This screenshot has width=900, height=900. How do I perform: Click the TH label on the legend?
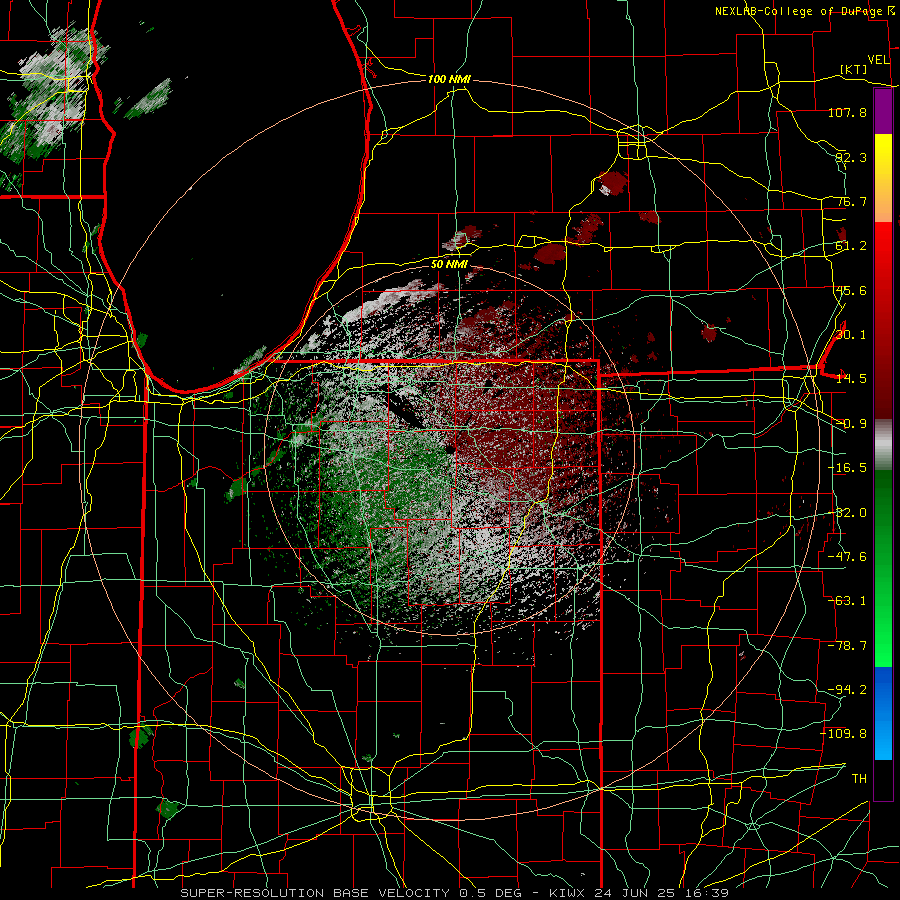(x=859, y=779)
